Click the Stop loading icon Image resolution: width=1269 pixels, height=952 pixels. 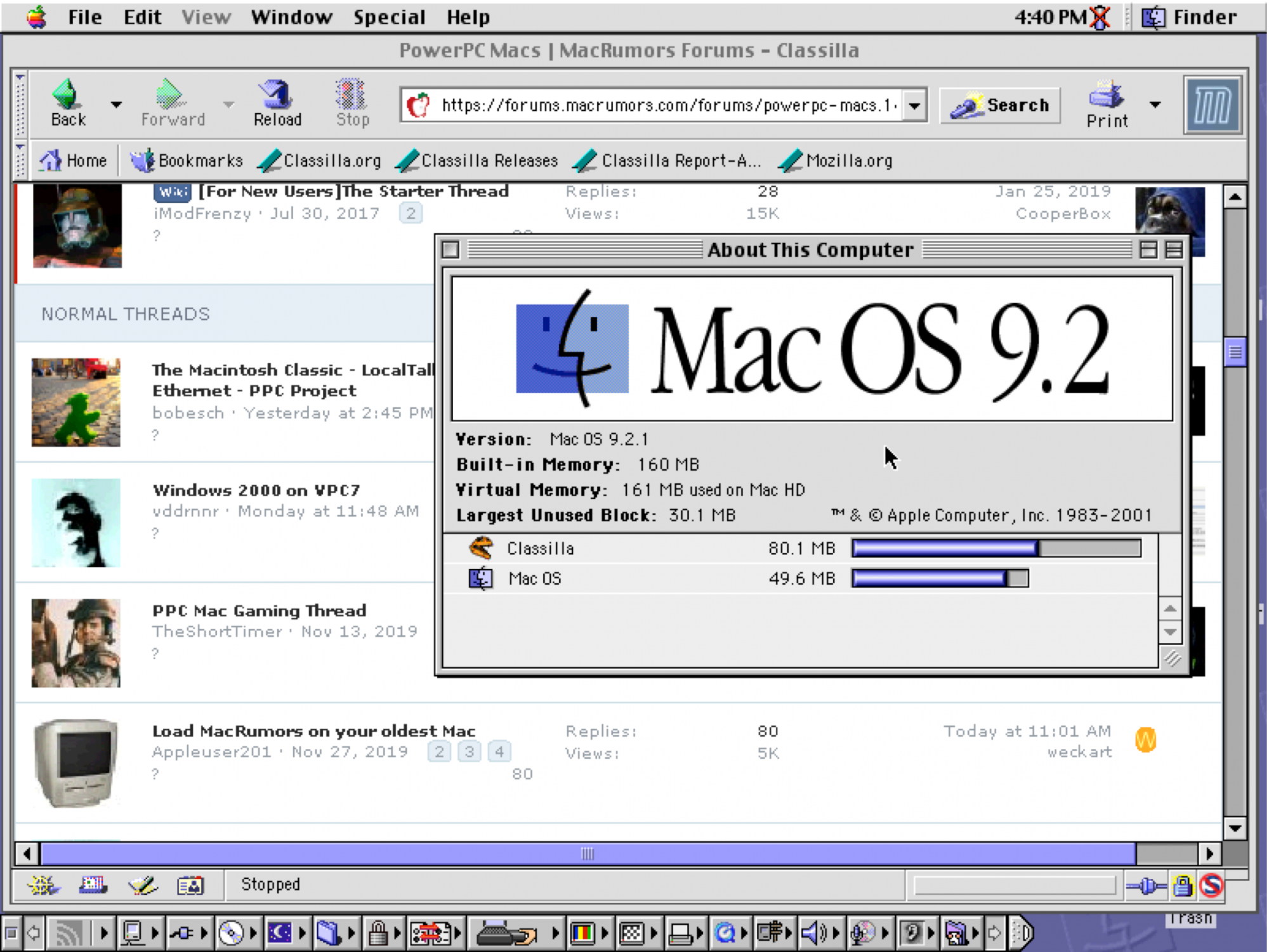click(x=351, y=94)
